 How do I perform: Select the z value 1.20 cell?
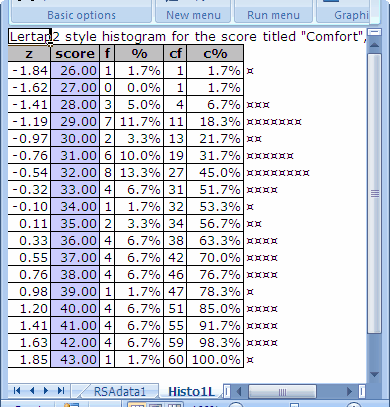tap(29, 308)
